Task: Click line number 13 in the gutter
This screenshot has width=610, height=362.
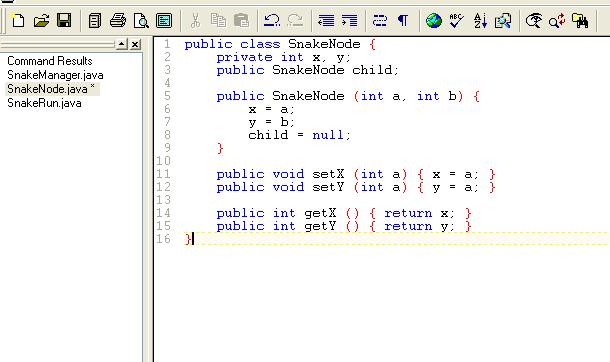Action: point(163,200)
